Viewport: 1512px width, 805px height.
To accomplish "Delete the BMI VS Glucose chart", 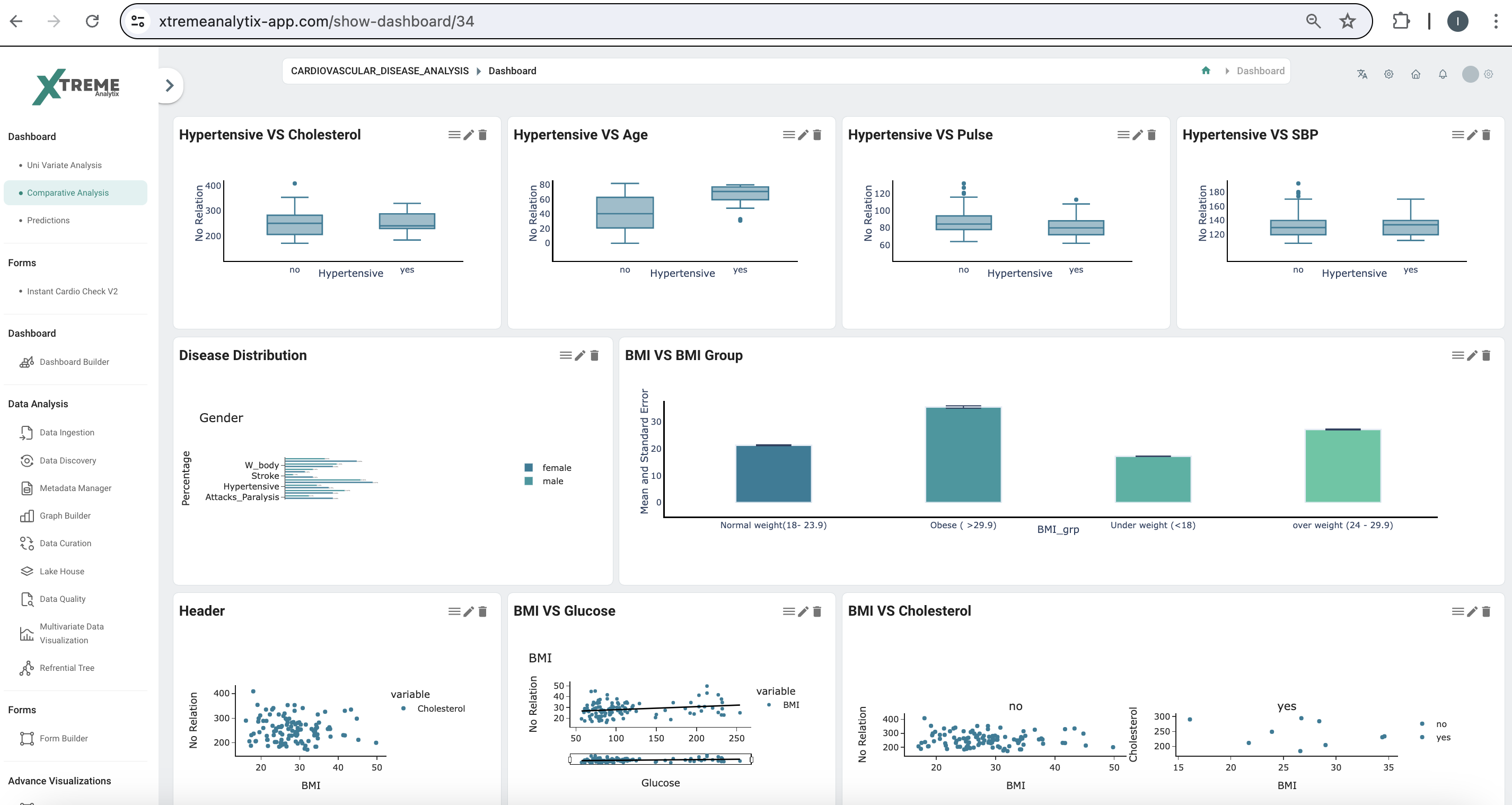I will (x=817, y=611).
